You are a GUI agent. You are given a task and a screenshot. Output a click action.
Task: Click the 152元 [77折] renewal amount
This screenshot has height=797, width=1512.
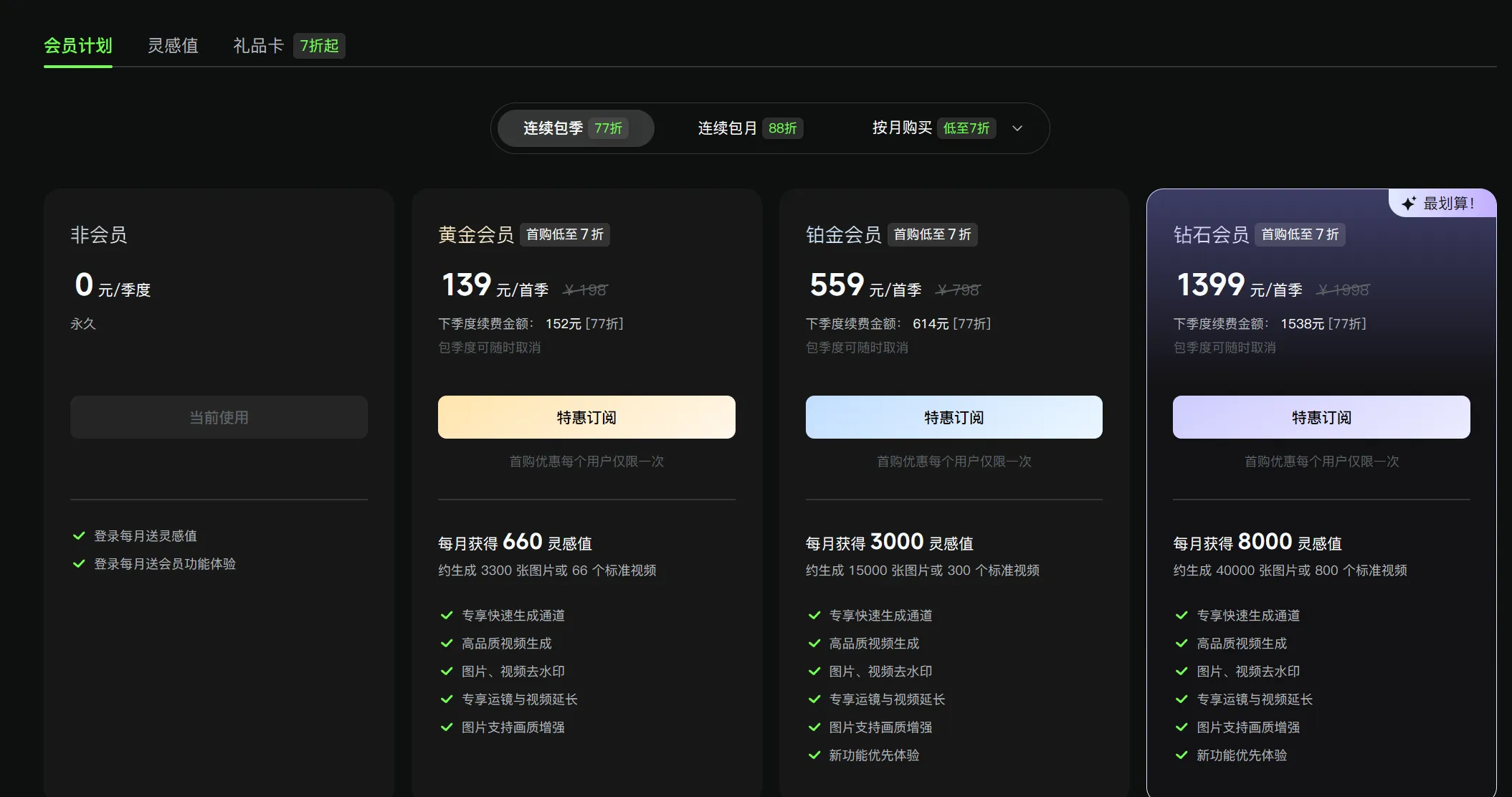coord(584,324)
